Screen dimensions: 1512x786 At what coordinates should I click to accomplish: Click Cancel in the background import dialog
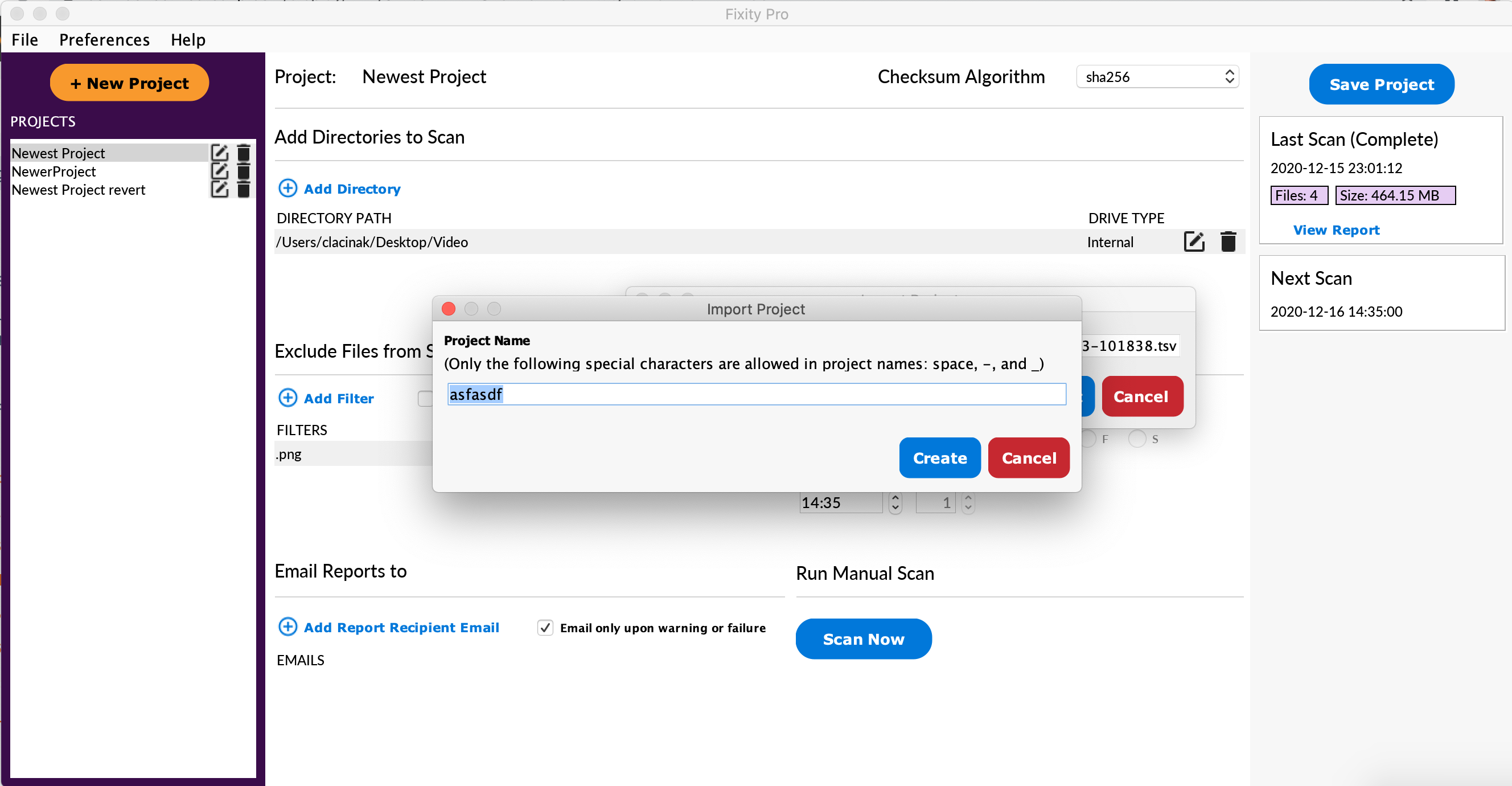(1141, 396)
